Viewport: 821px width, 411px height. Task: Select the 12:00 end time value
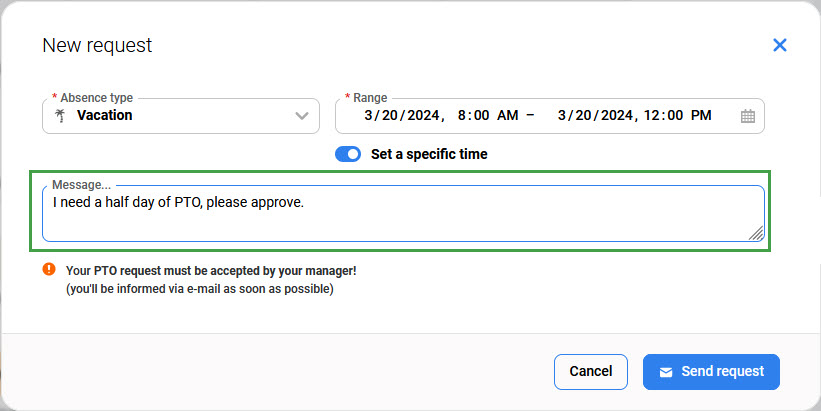[x=664, y=116]
